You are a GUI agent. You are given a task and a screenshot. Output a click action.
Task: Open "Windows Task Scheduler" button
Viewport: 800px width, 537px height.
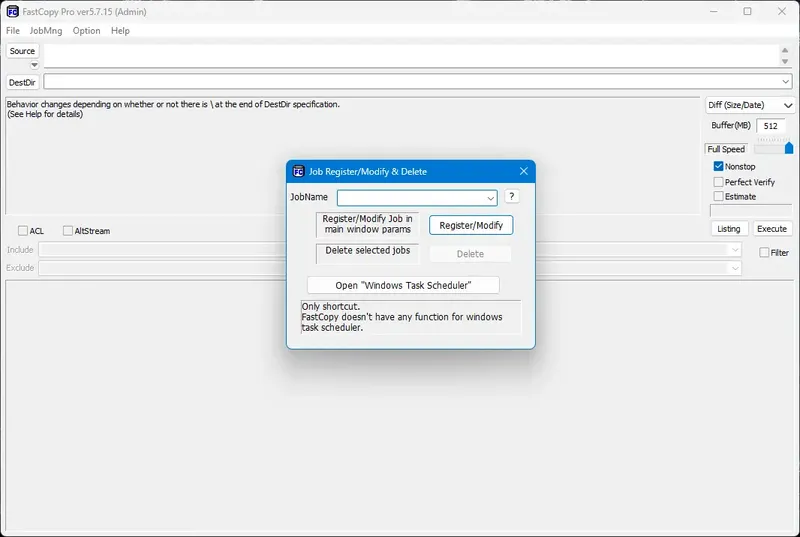click(x=403, y=286)
